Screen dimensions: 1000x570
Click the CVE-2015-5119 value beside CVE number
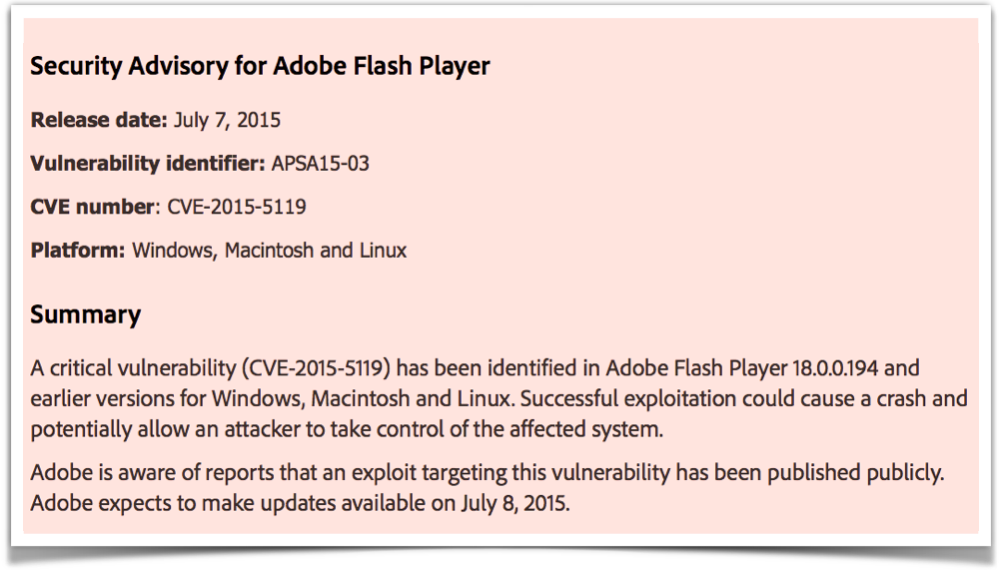point(237,207)
